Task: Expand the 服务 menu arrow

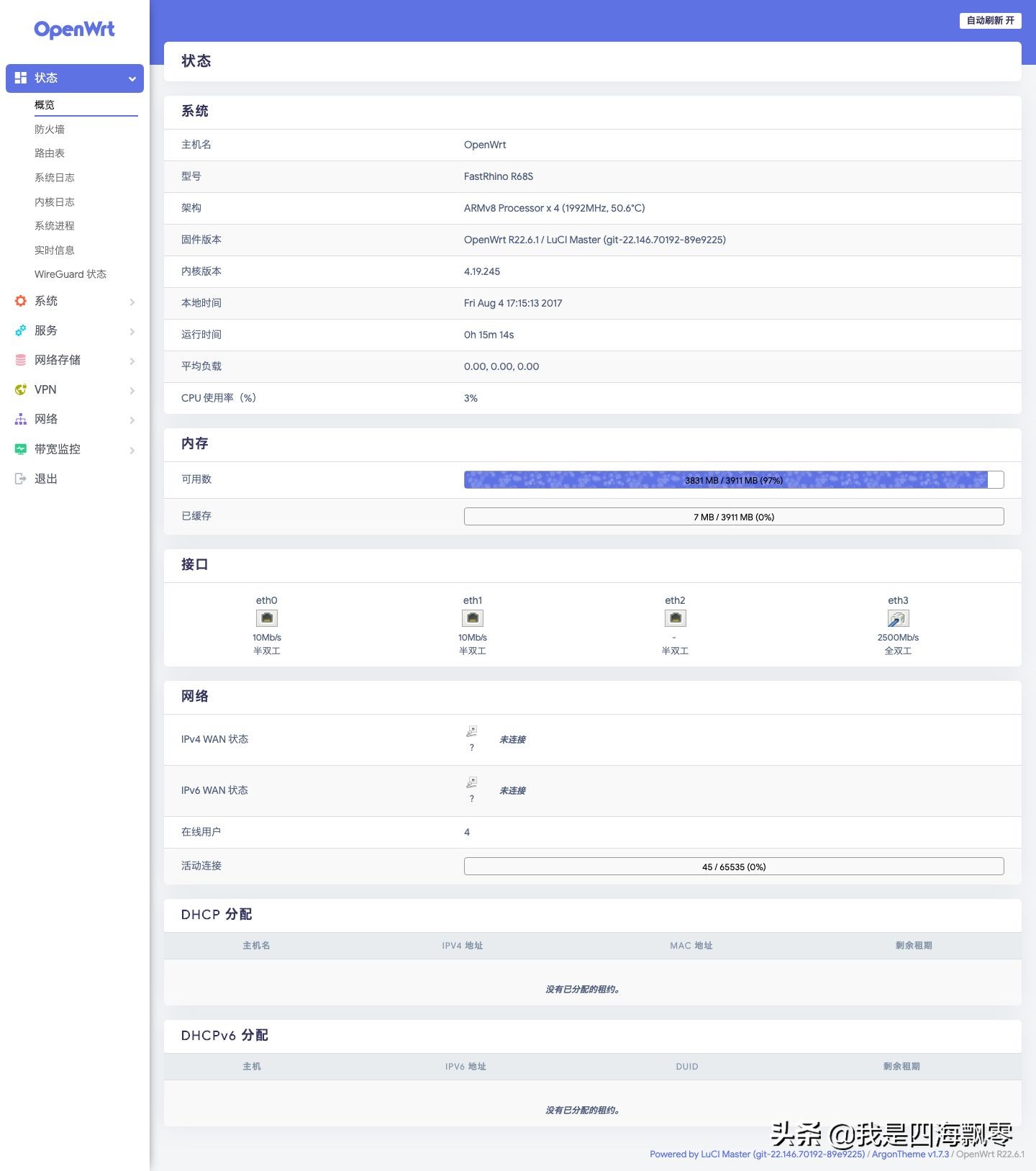Action: (x=132, y=331)
